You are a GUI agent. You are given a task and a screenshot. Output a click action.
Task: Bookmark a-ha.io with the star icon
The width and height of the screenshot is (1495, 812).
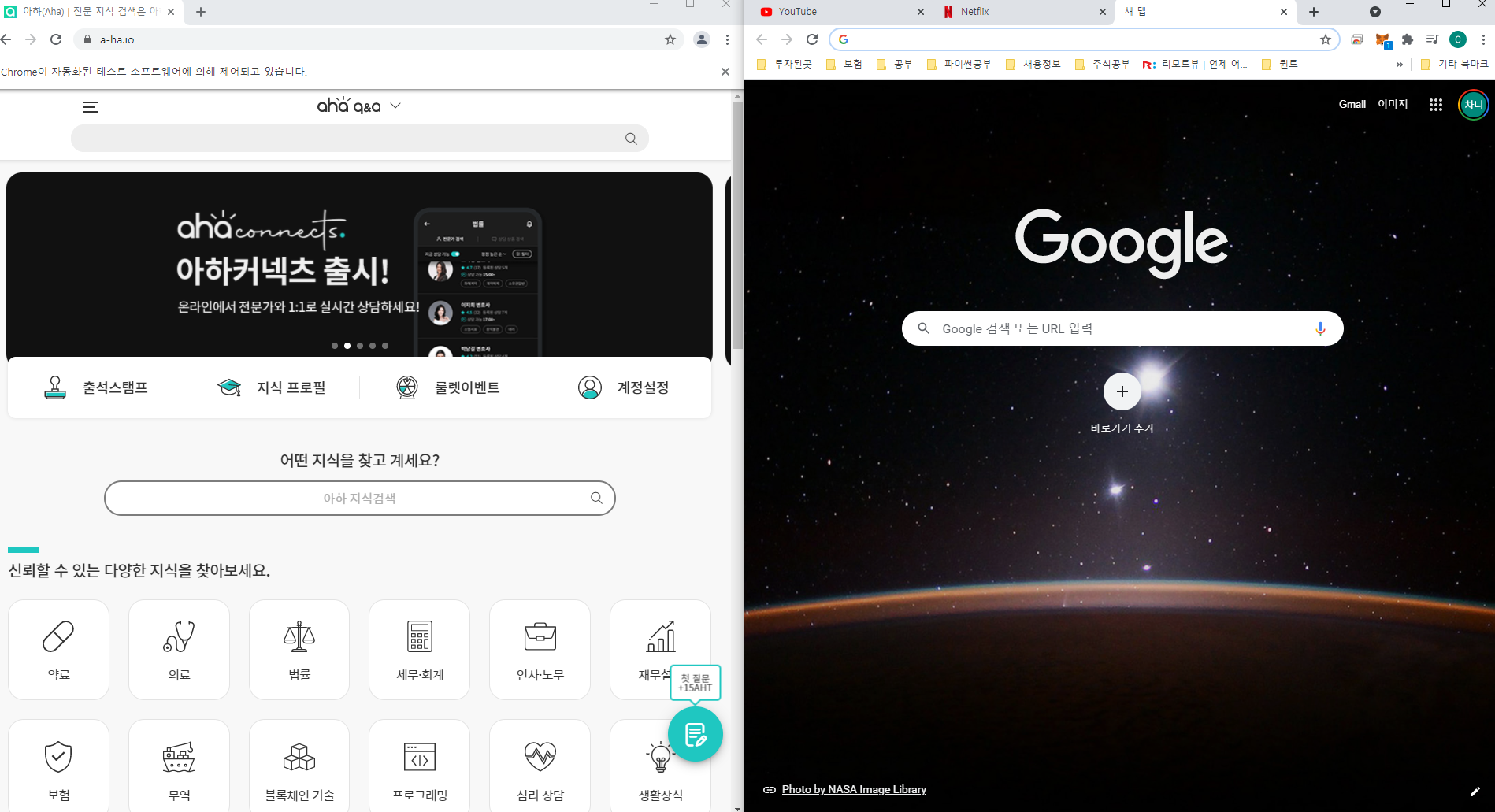tap(670, 39)
